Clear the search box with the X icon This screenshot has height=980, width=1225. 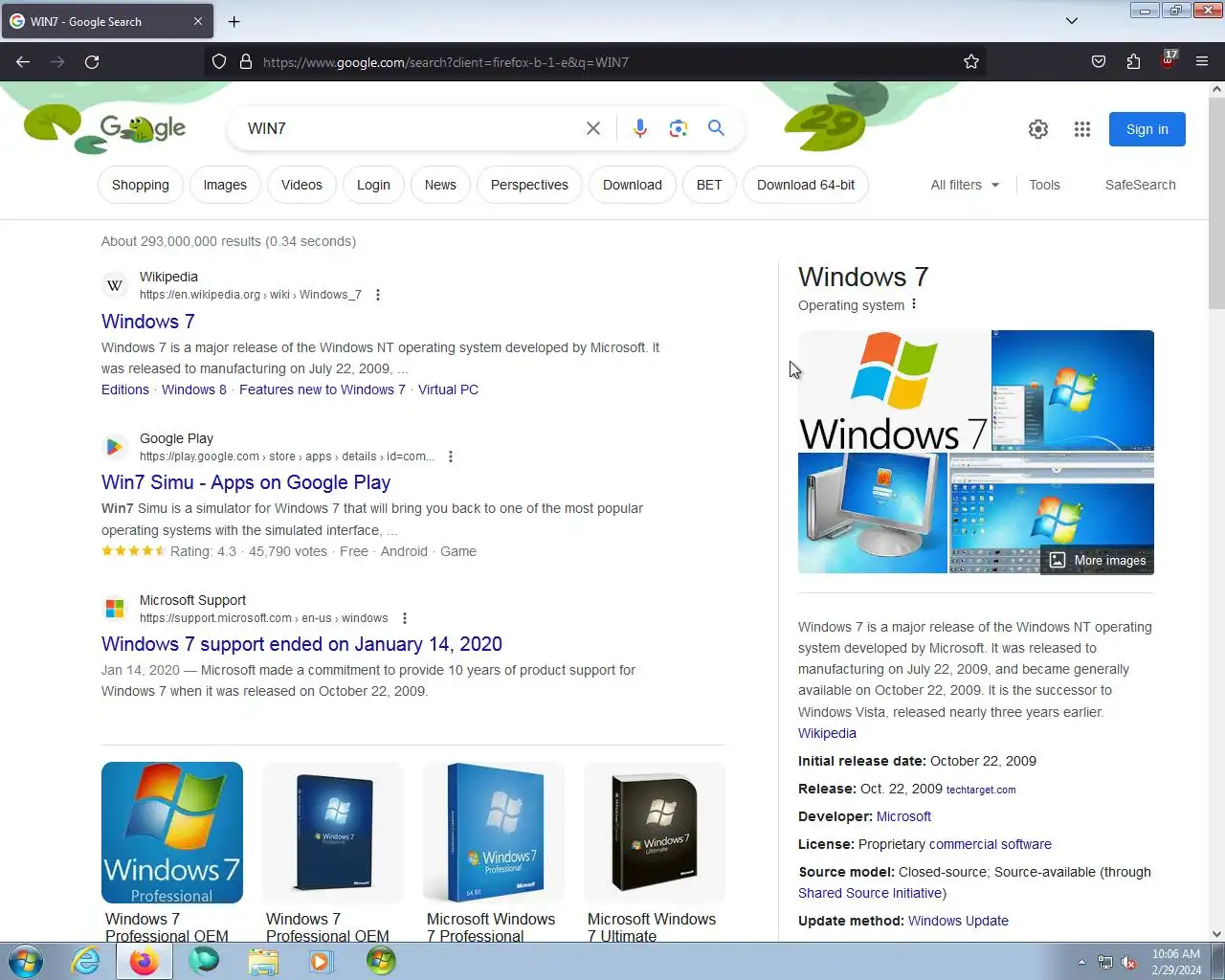click(593, 128)
